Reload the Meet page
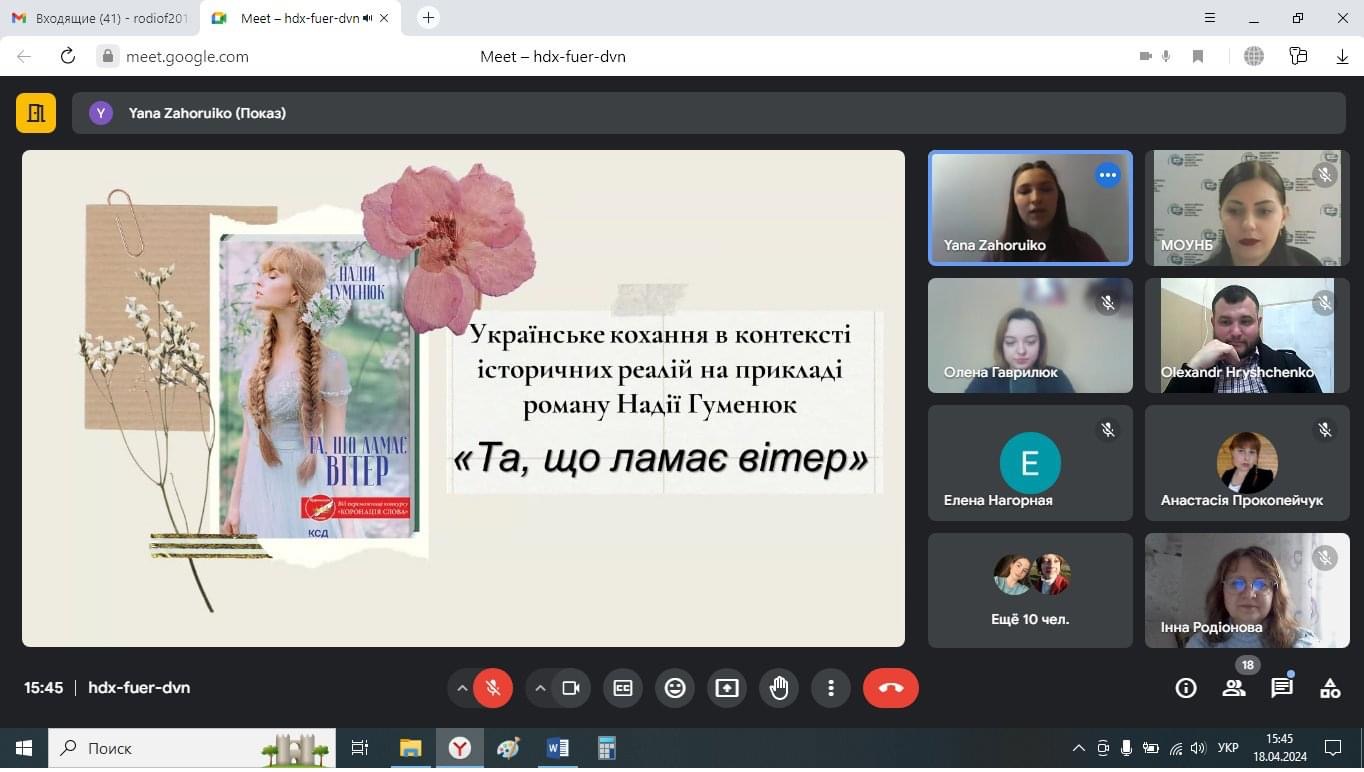This screenshot has width=1364, height=772. click(x=68, y=56)
